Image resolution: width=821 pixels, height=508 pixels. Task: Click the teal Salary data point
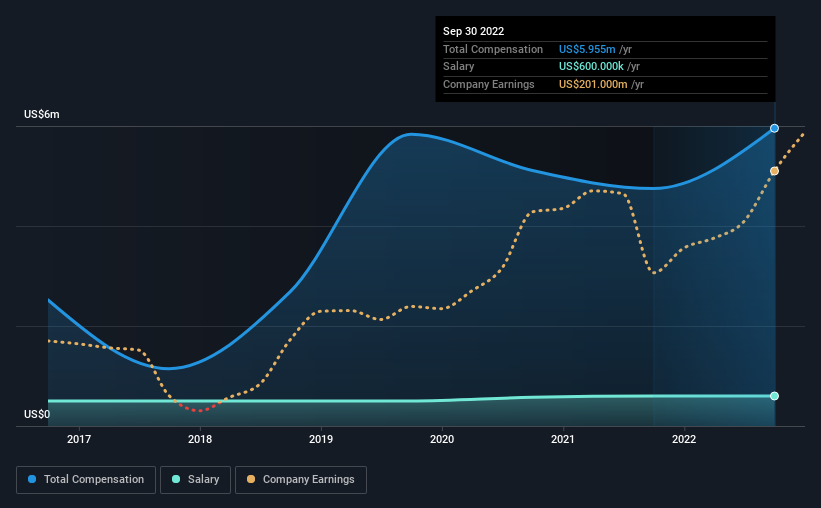coord(774,396)
